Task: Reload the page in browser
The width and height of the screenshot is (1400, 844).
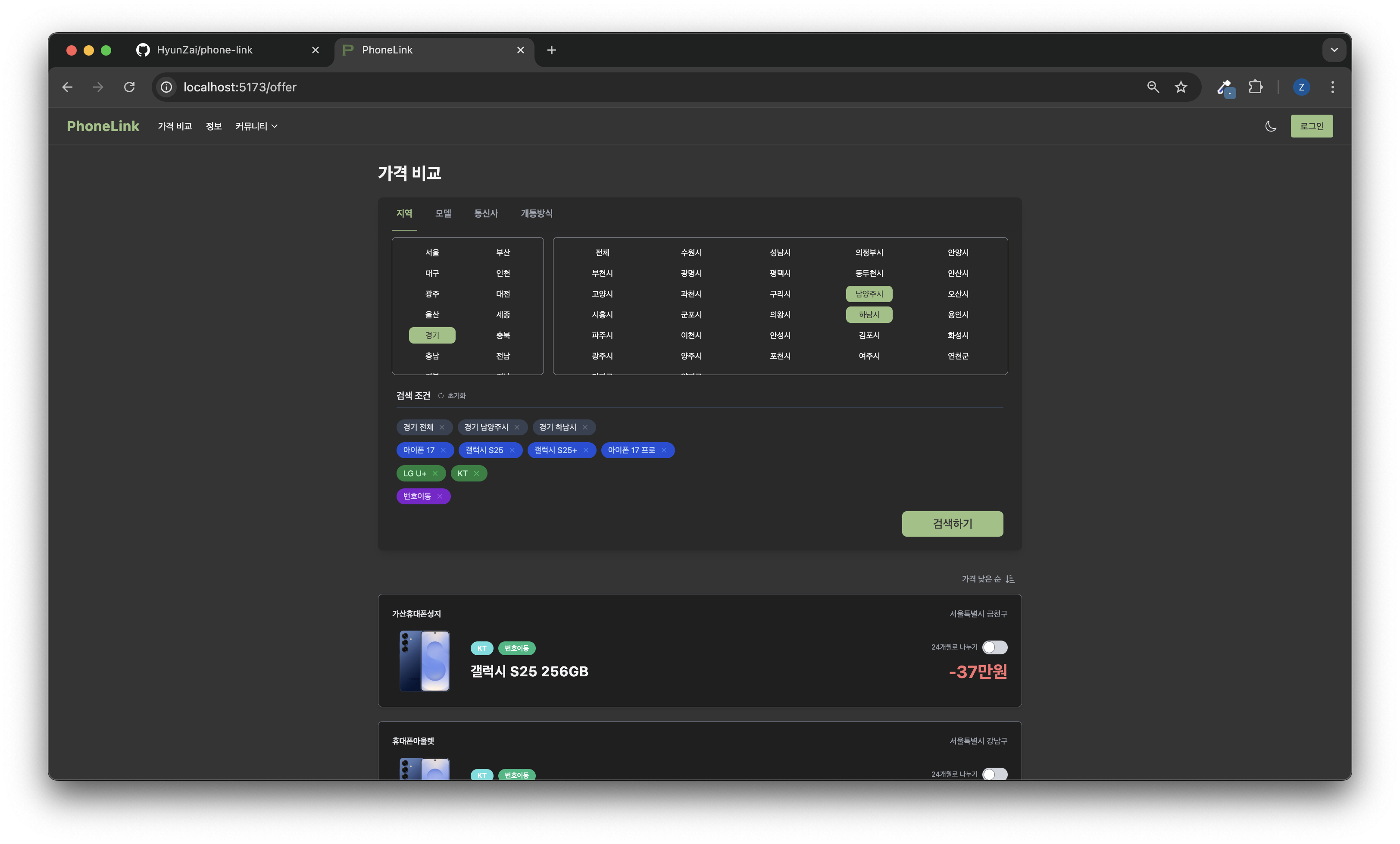Action: point(130,87)
